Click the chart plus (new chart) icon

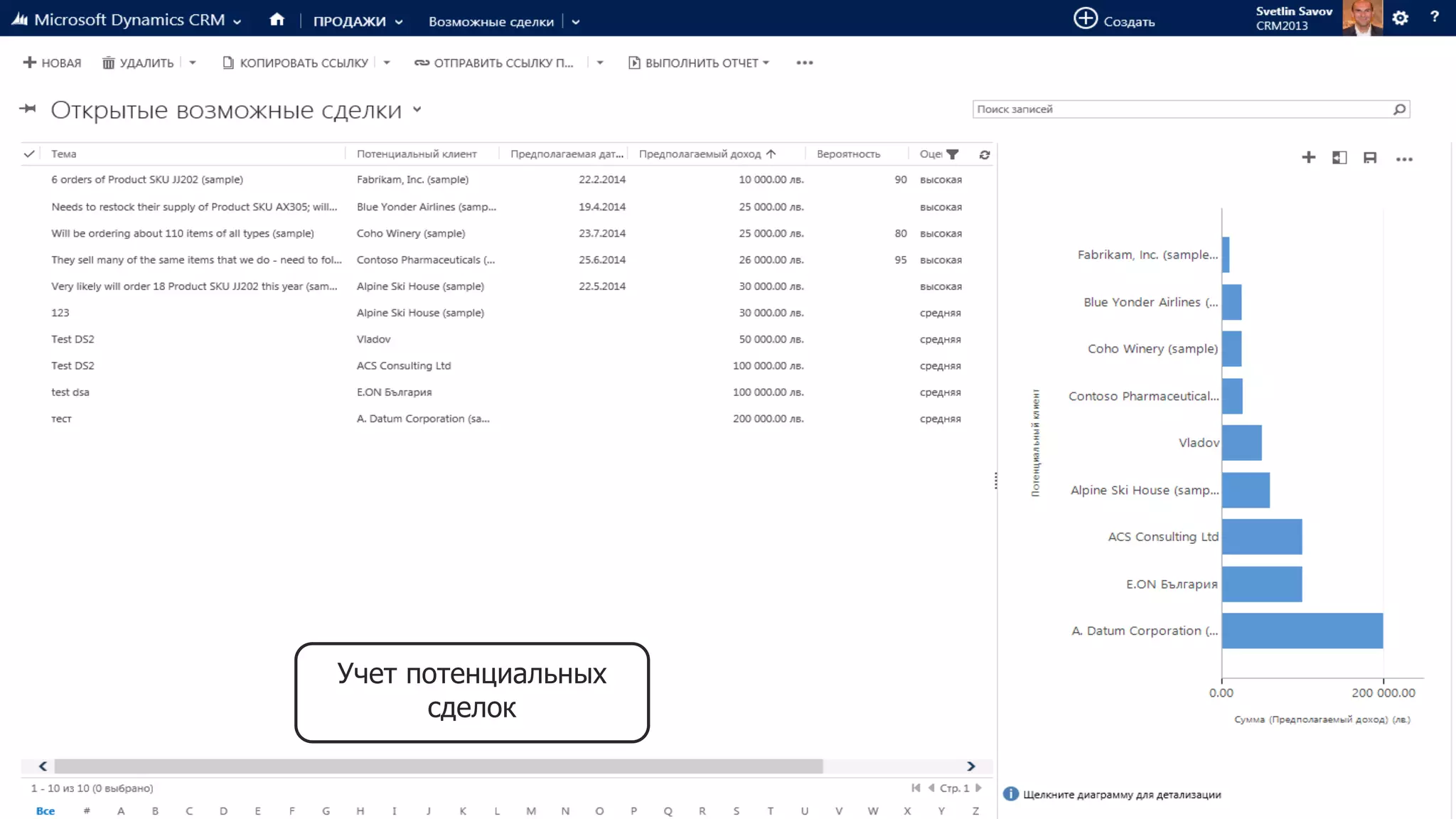(x=1308, y=157)
